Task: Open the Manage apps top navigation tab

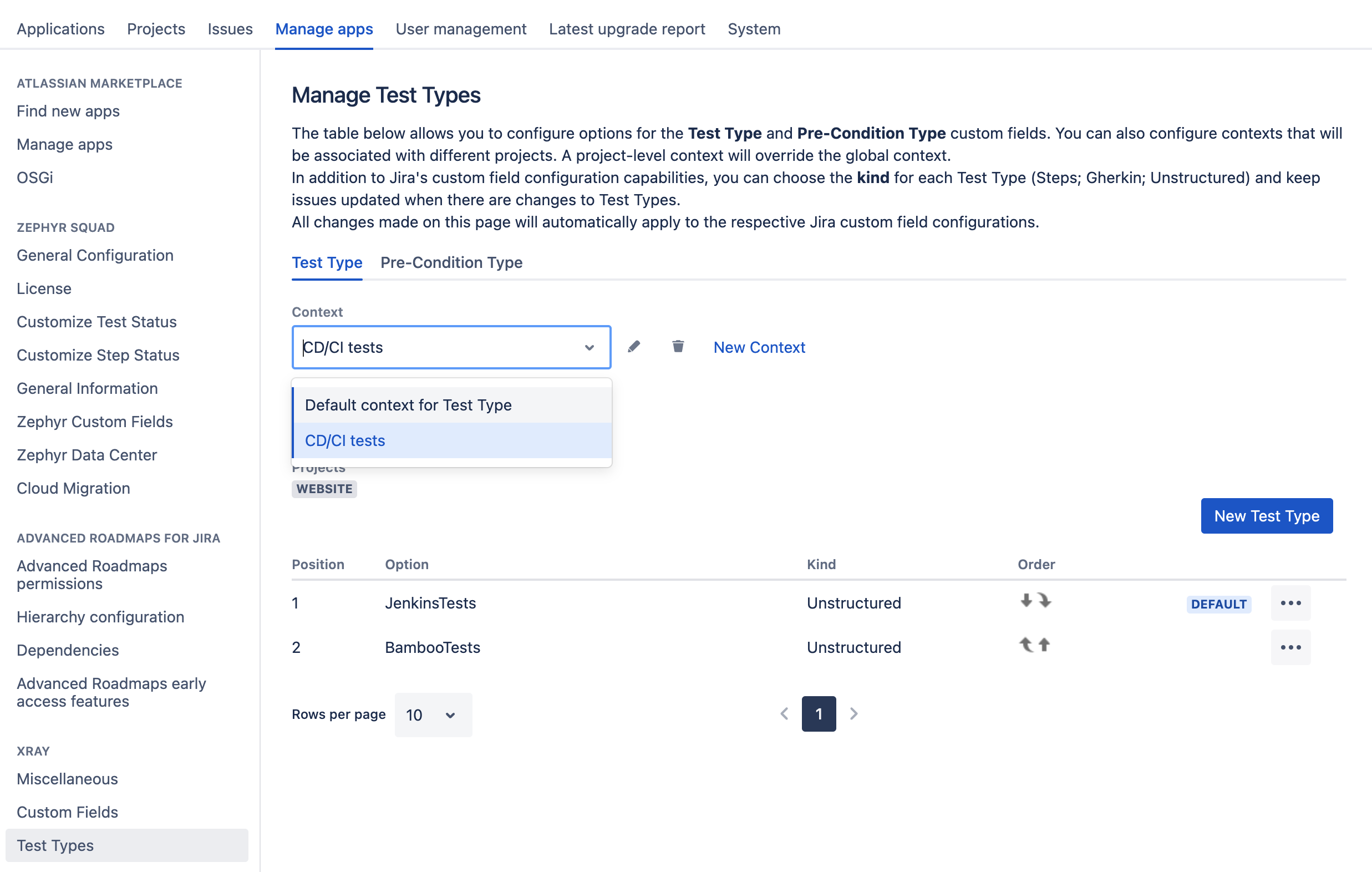Action: [324, 28]
